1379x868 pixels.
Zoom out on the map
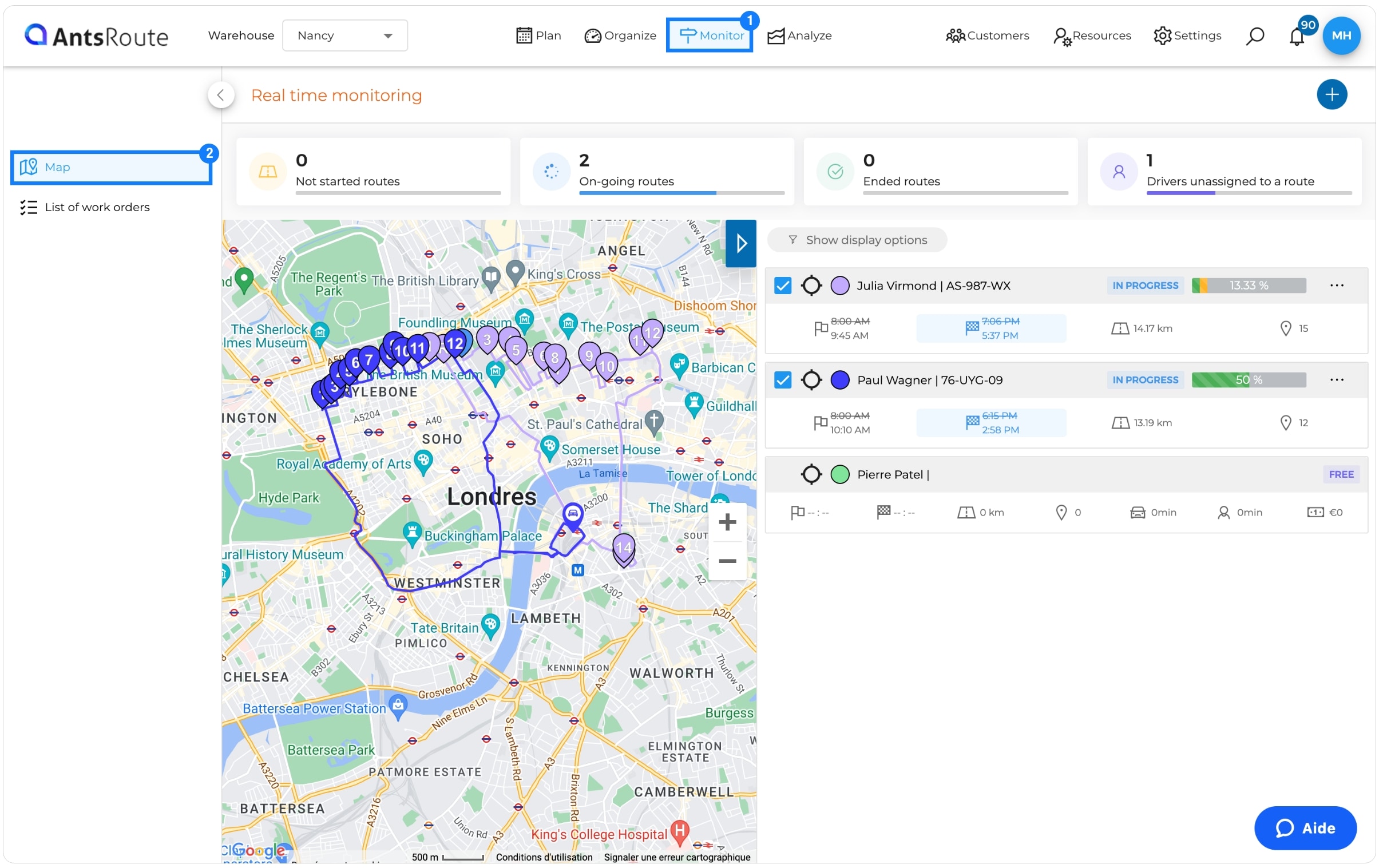click(727, 561)
